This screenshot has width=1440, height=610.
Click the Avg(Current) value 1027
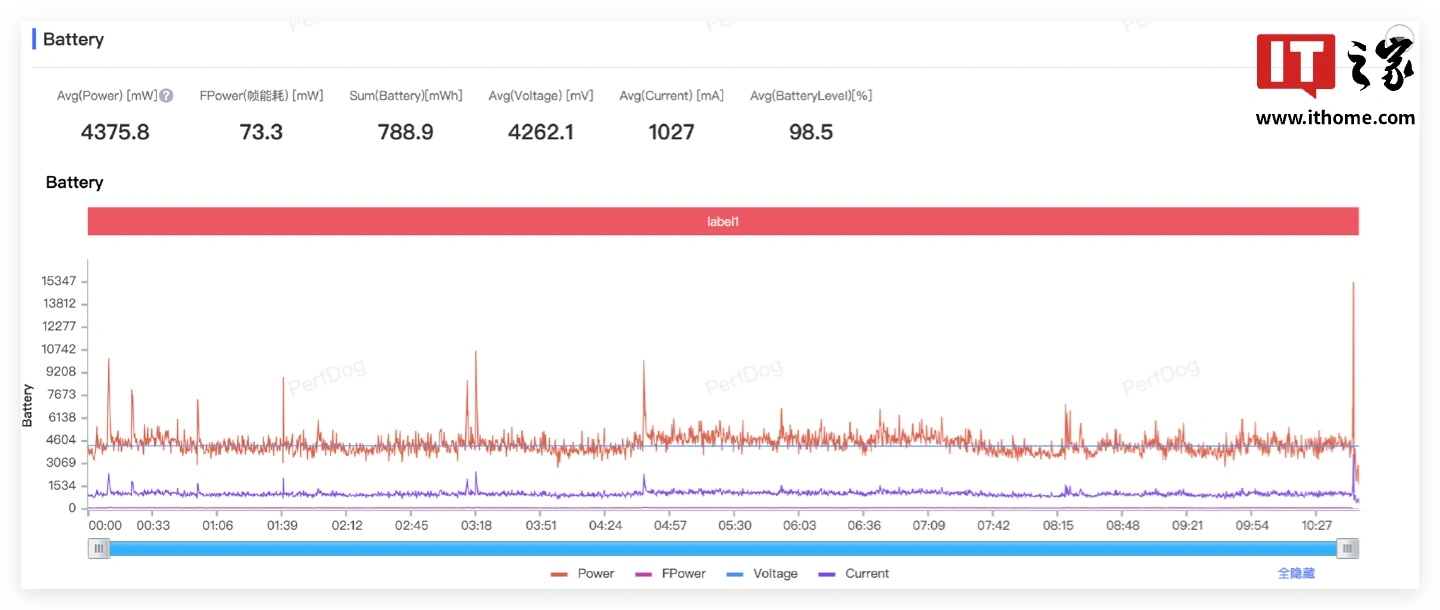pyautogui.click(x=671, y=132)
